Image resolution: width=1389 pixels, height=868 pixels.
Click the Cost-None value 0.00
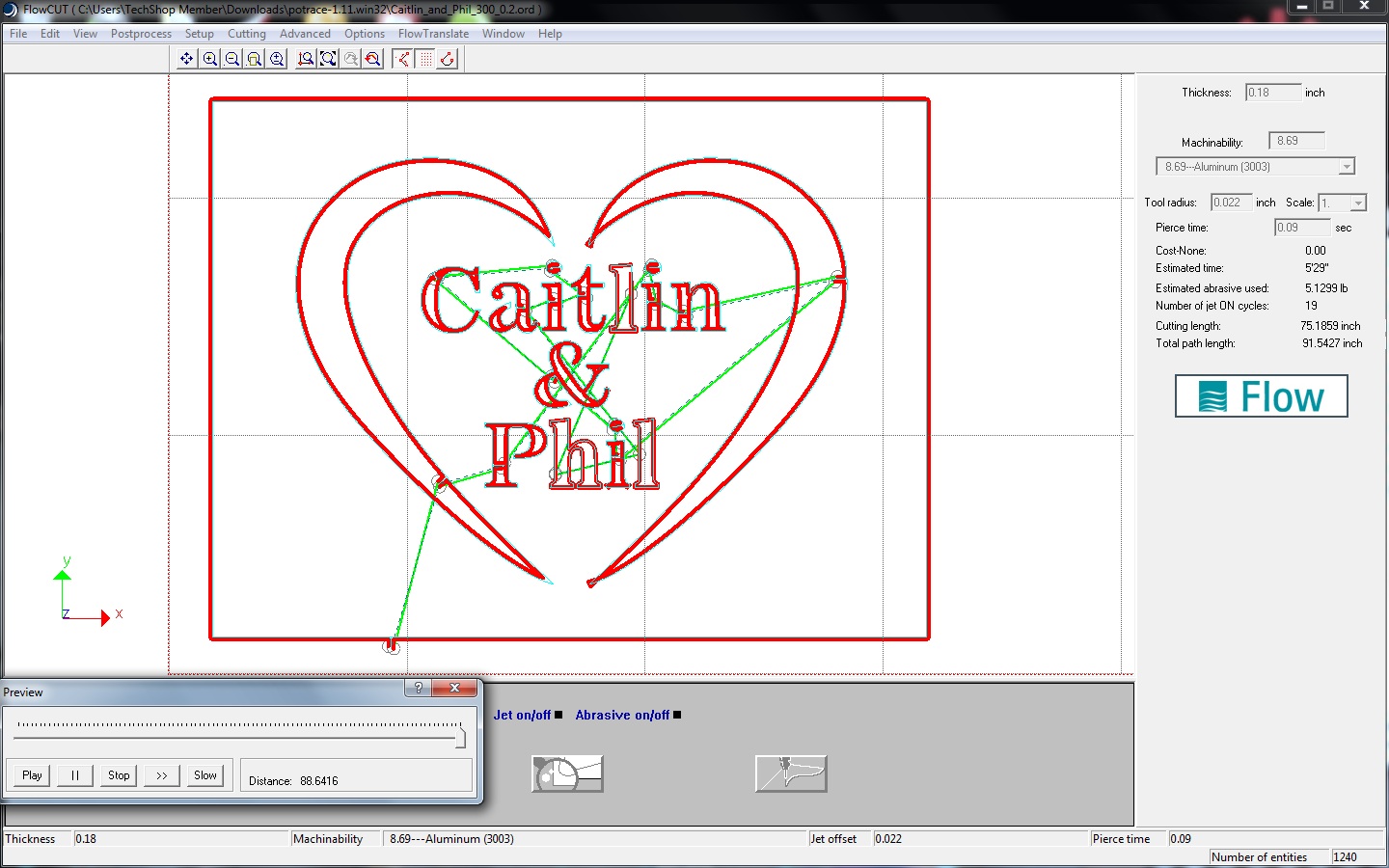point(1316,251)
